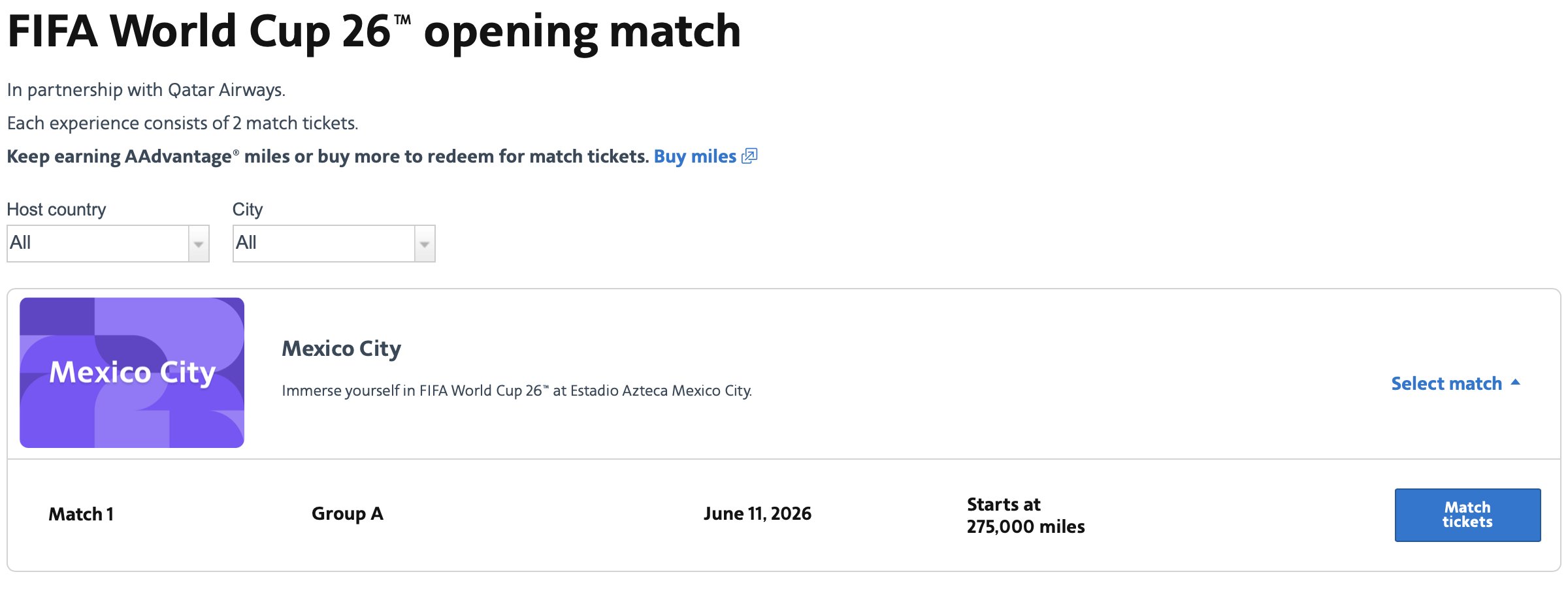Collapse the Select match expander
Screen dimensions: 1568x589
pos(1446,383)
